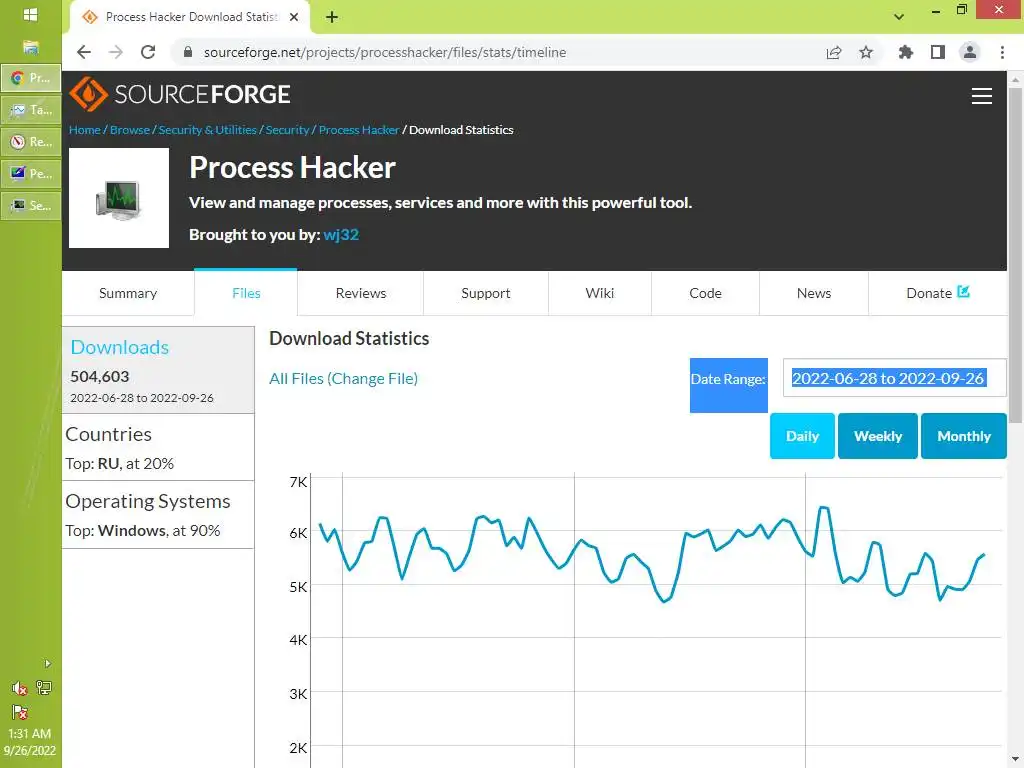Click the clock showing 1:31 AM

29,734
